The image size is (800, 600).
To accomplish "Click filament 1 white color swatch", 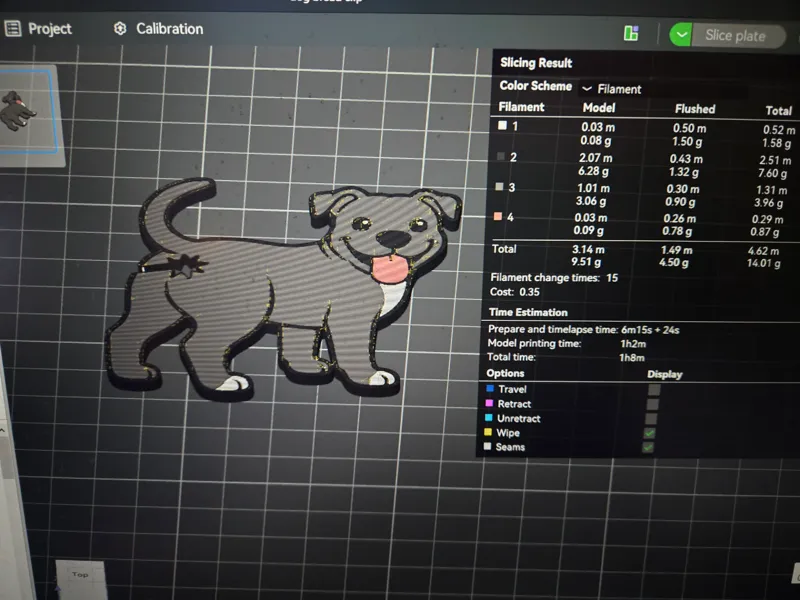I will pyautogui.click(x=503, y=125).
